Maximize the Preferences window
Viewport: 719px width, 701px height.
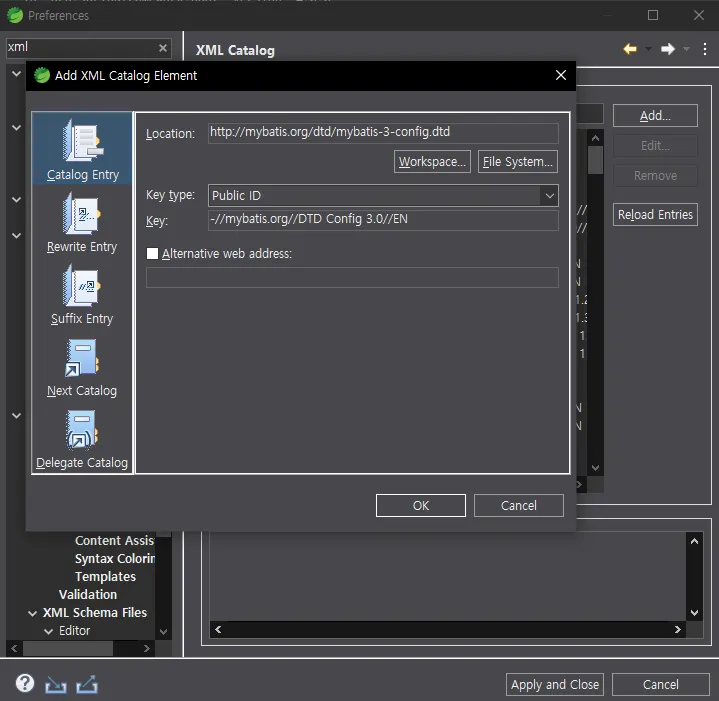tap(653, 15)
